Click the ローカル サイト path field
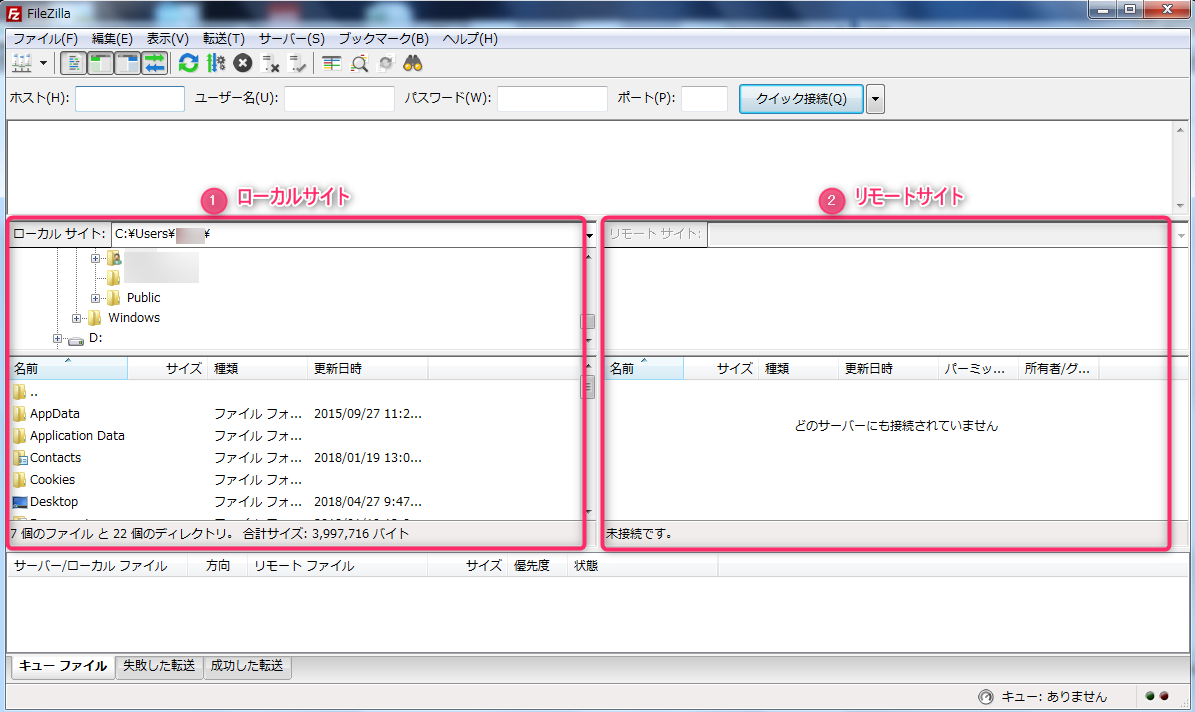The width and height of the screenshot is (1195, 712). pos(348,234)
